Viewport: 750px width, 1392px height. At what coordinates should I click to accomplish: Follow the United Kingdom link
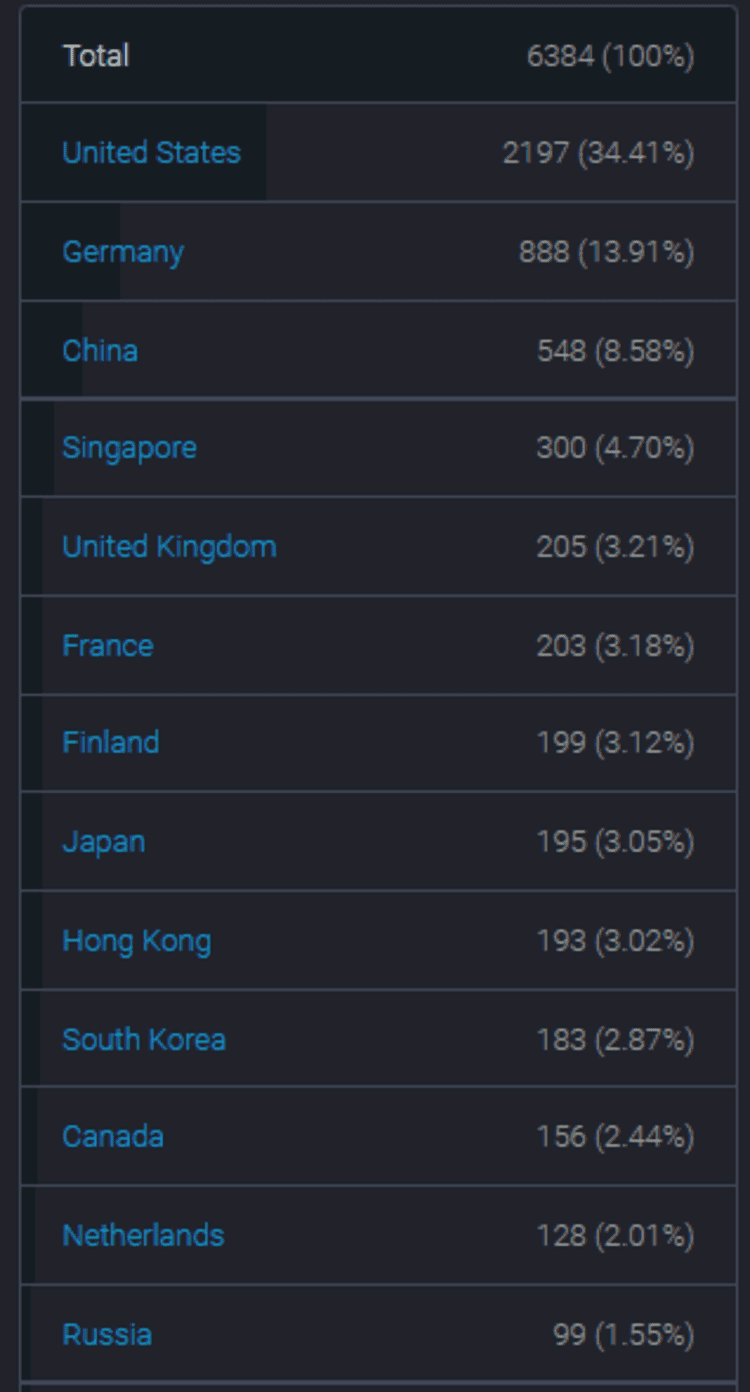(x=169, y=547)
